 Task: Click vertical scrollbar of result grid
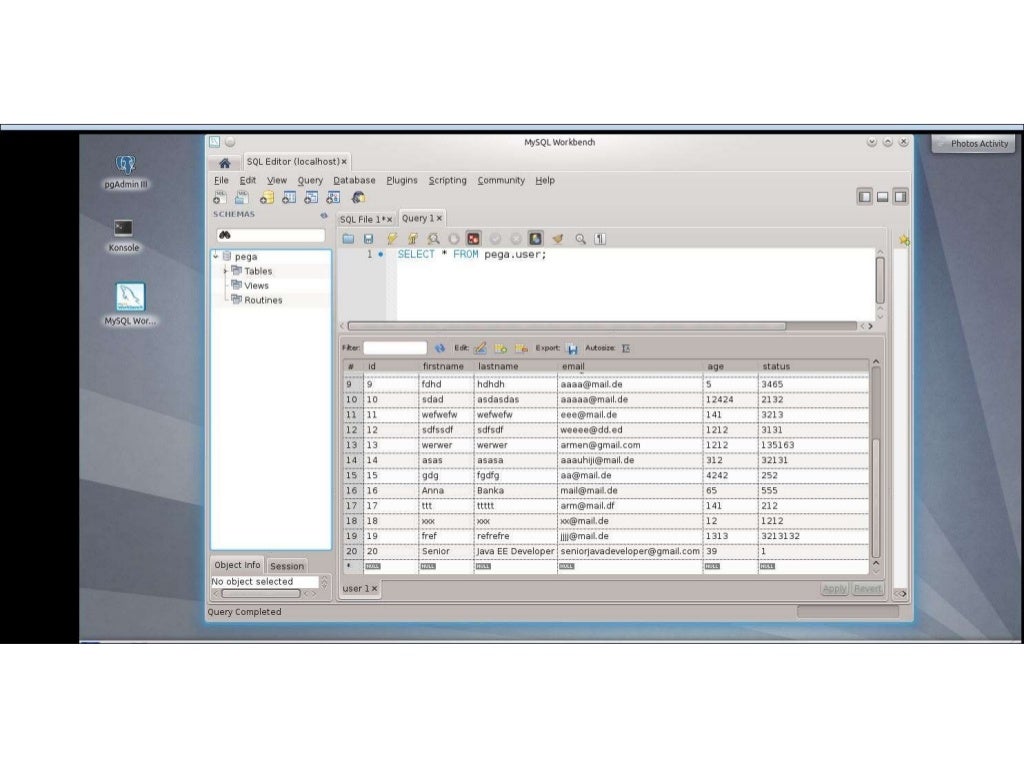point(876,500)
